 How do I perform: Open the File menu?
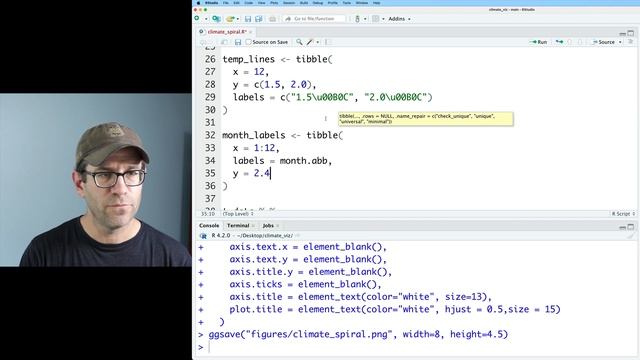226,3
